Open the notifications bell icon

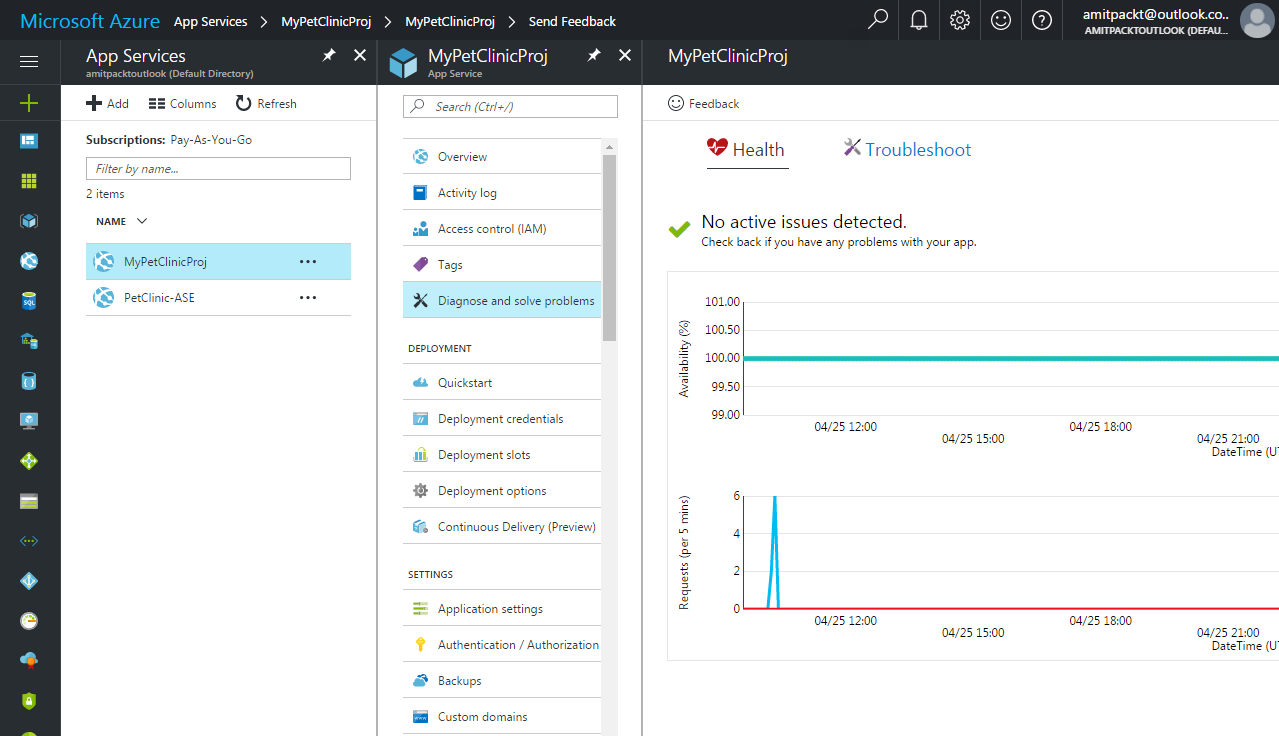pyautogui.click(x=919, y=20)
